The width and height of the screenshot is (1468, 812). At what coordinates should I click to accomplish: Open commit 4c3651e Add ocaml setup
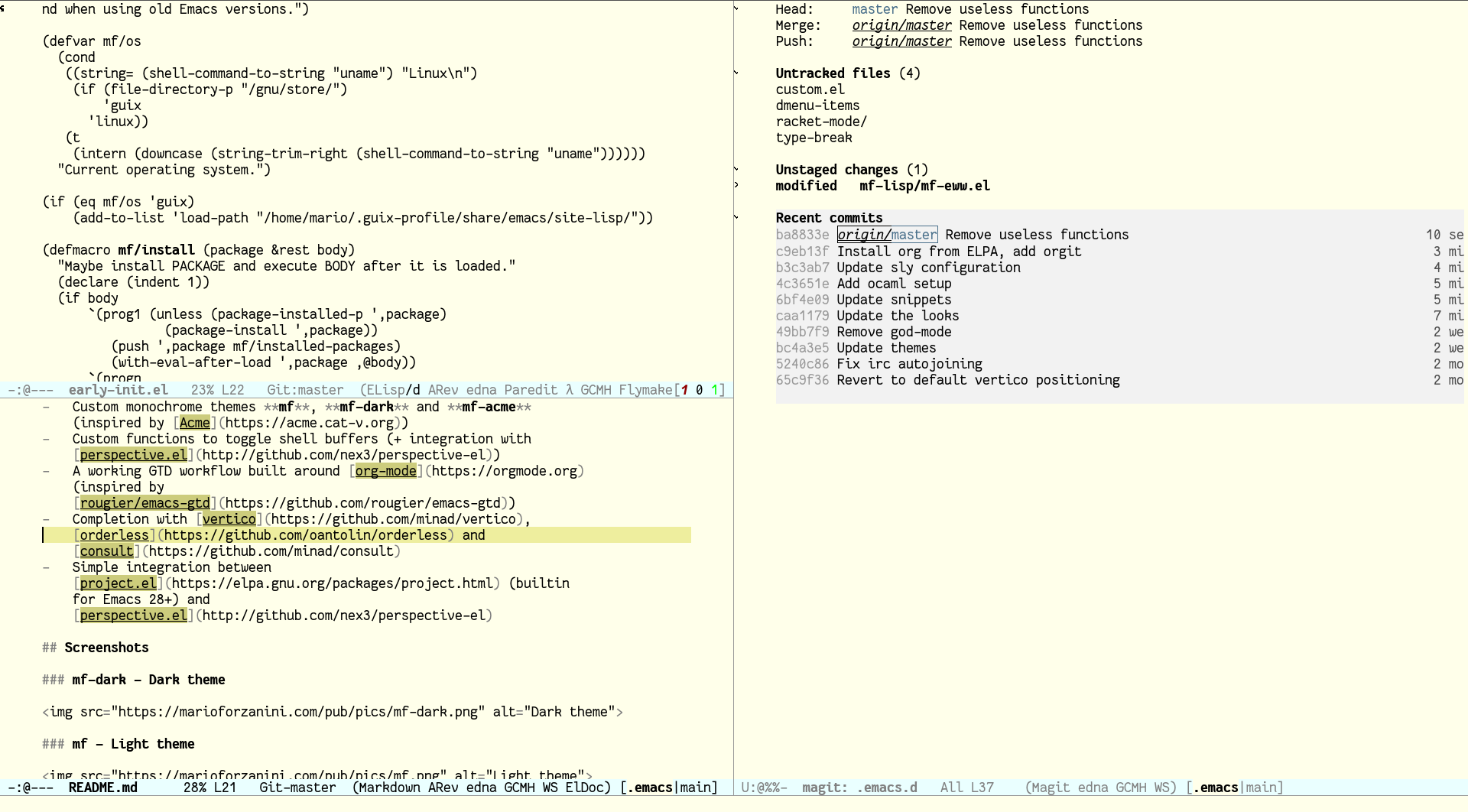point(1119,284)
